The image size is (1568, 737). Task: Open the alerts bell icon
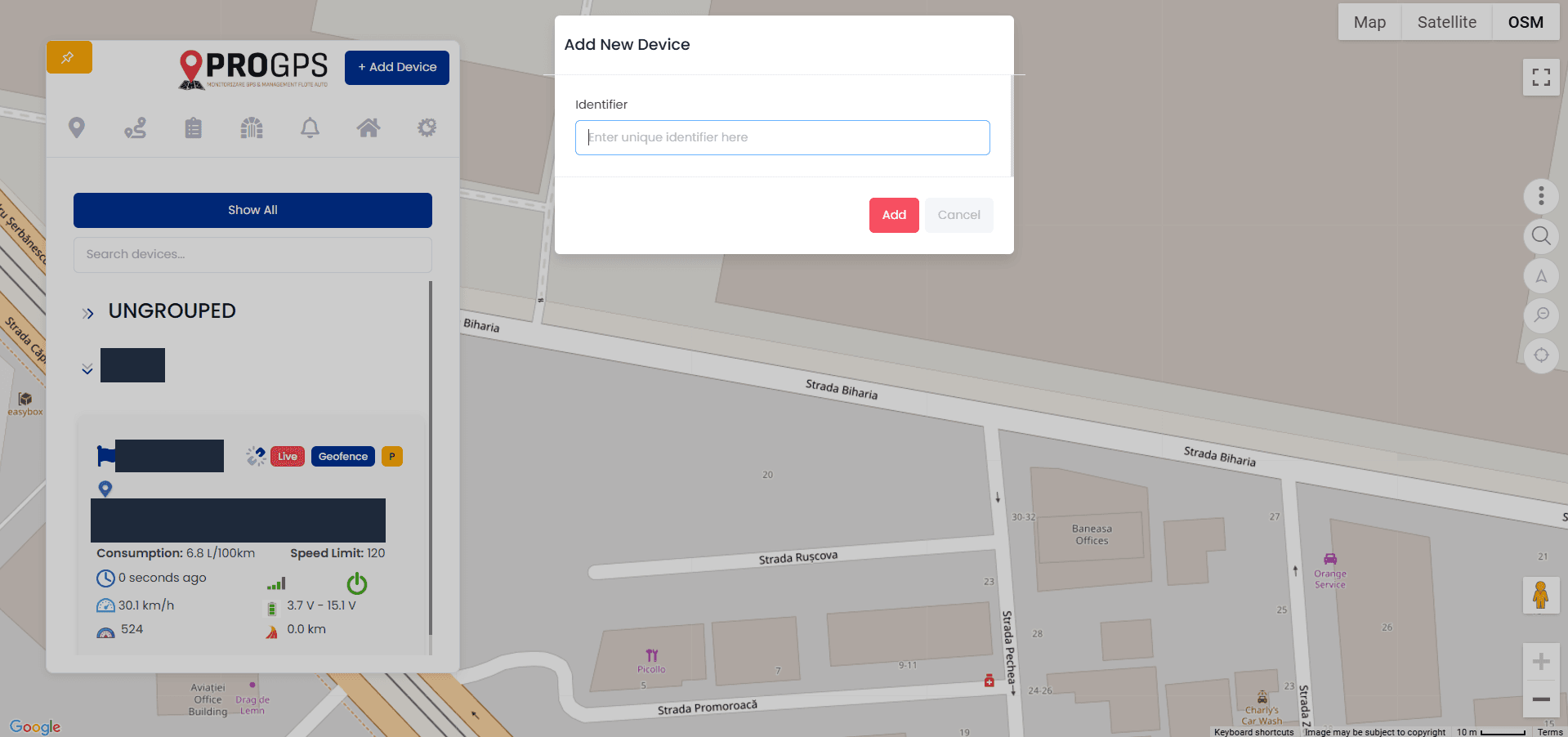click(x=310, y=127)
